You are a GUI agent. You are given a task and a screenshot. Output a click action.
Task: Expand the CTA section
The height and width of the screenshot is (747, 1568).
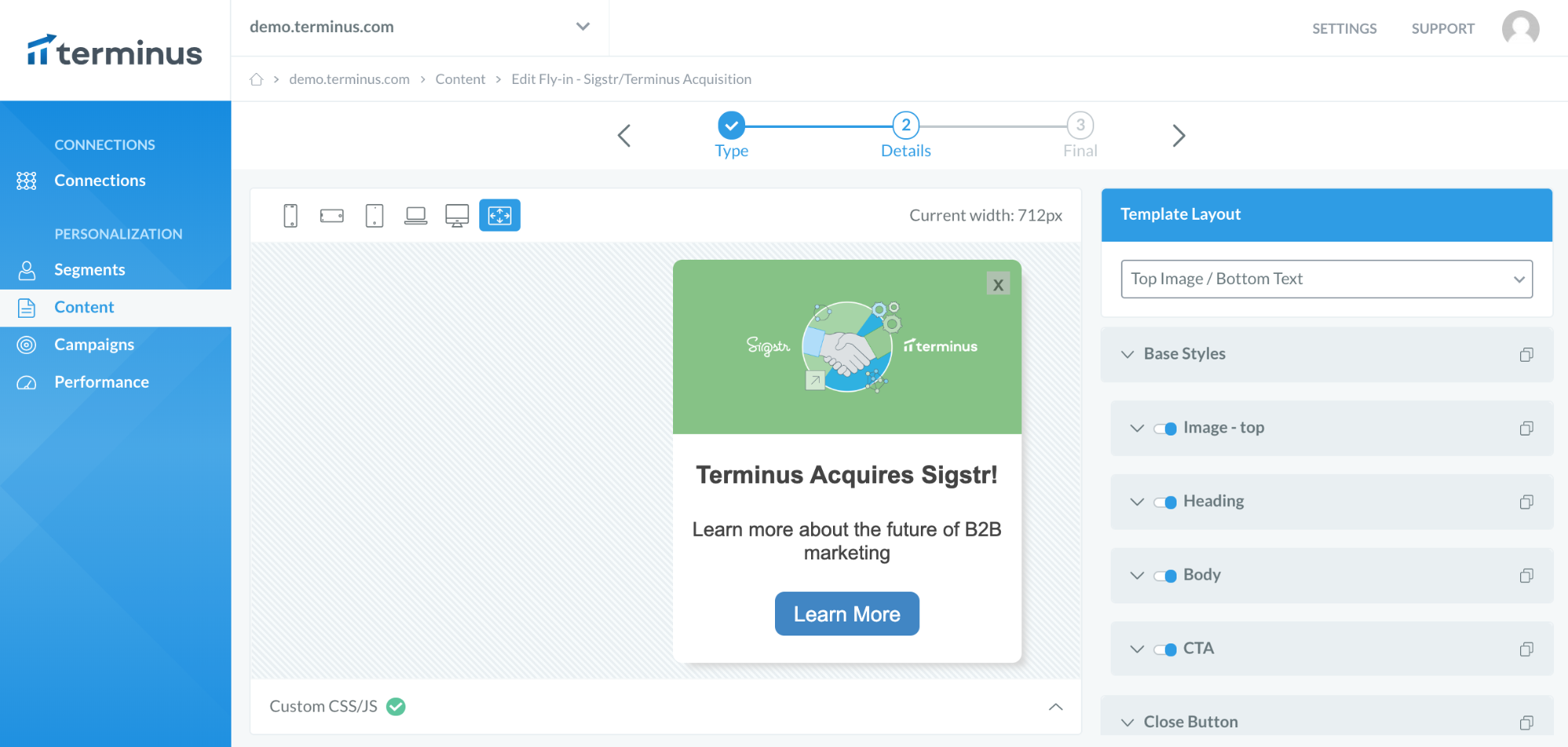point(1137,650)
